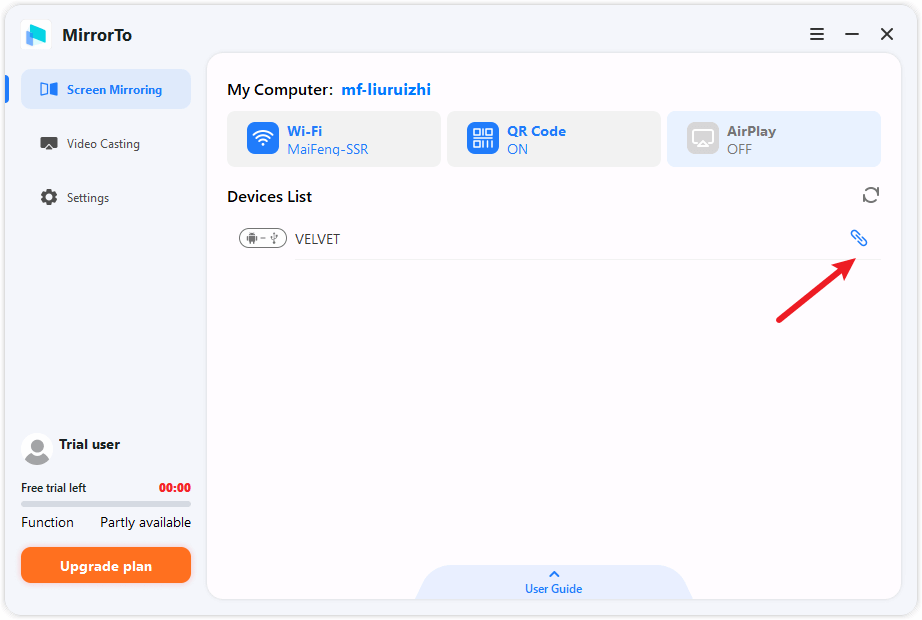Click the Partly available status text
This screenshot has width=922, height=620.
[145, 522]
